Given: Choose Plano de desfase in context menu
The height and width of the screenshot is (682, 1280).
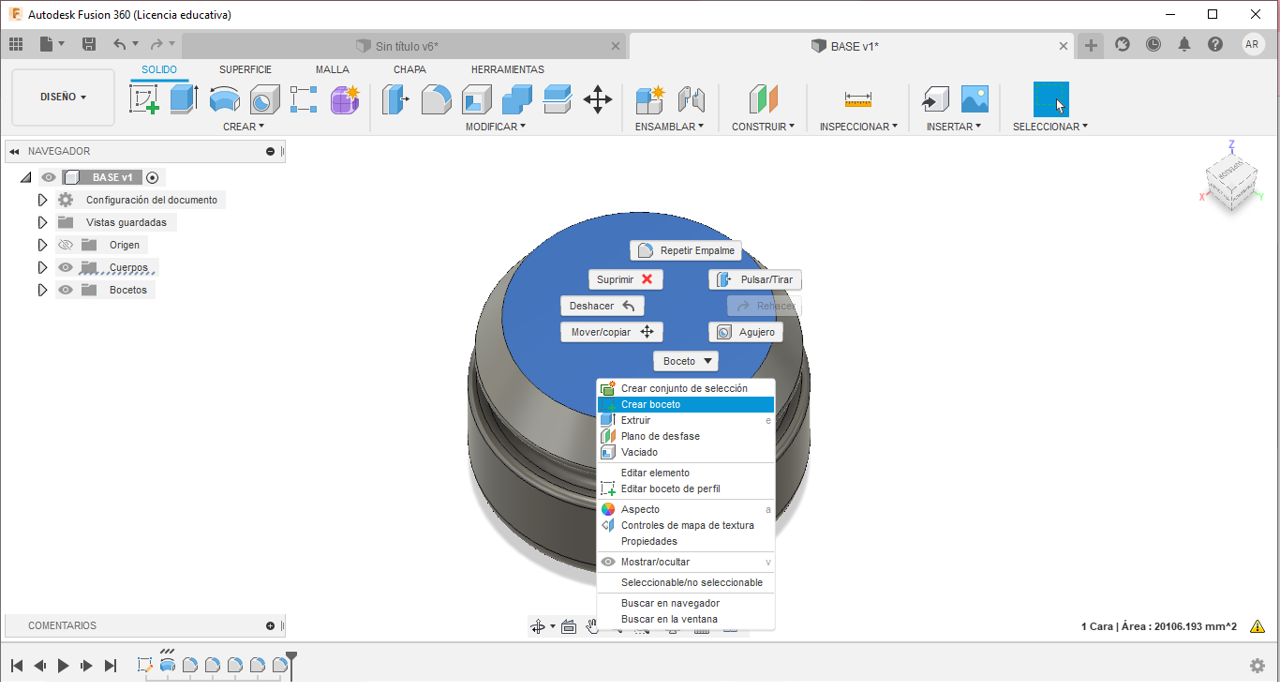Looking at the screenshot, I should tap(685, 437).
